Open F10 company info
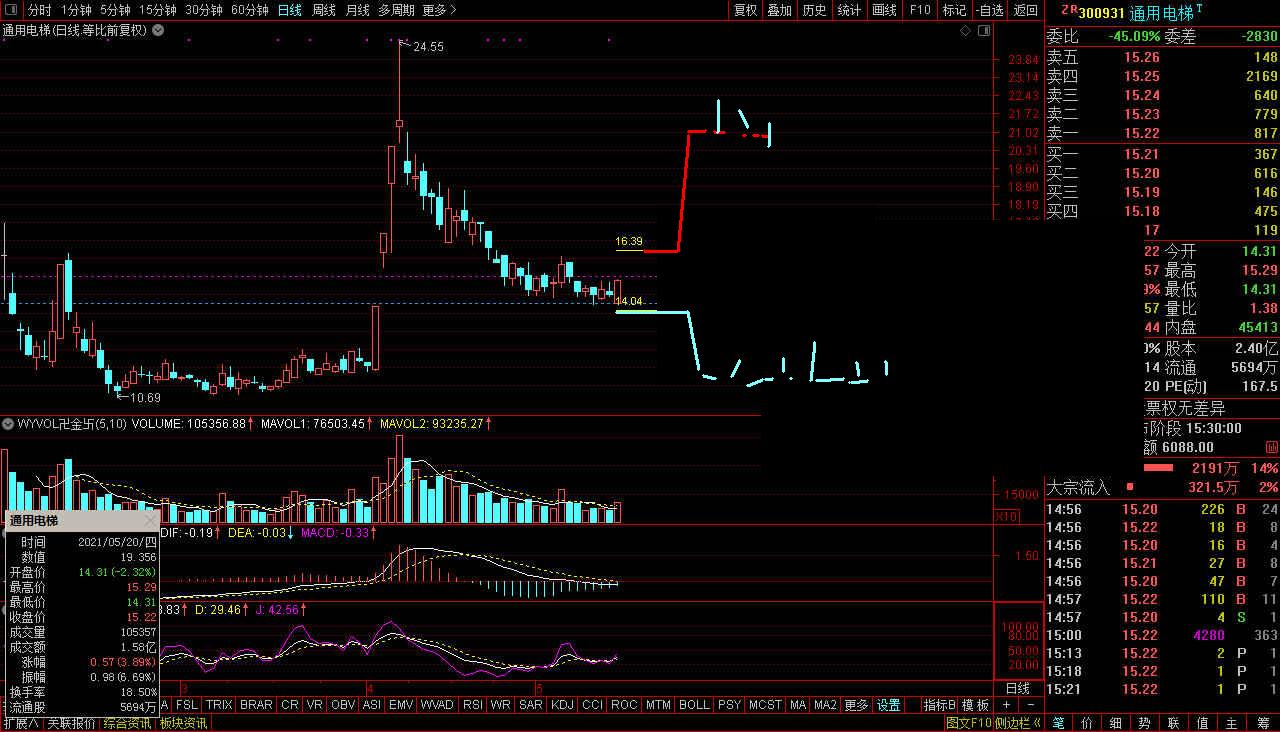The image size is (1280, 732). click(x=920, y=10)
